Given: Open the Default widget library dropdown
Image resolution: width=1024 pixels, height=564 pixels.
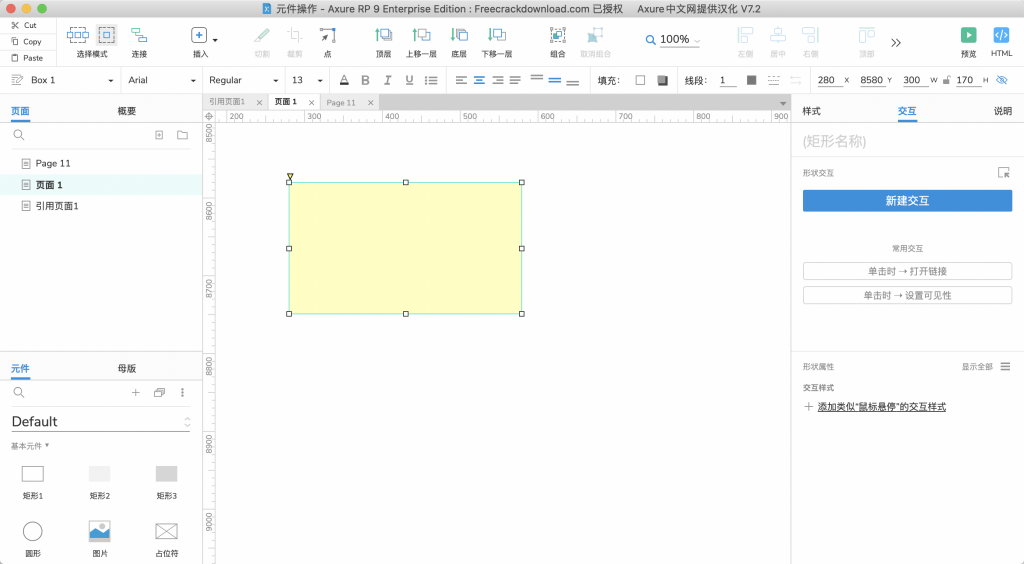Looking at the screenshot, I should [x=100, y=422].
